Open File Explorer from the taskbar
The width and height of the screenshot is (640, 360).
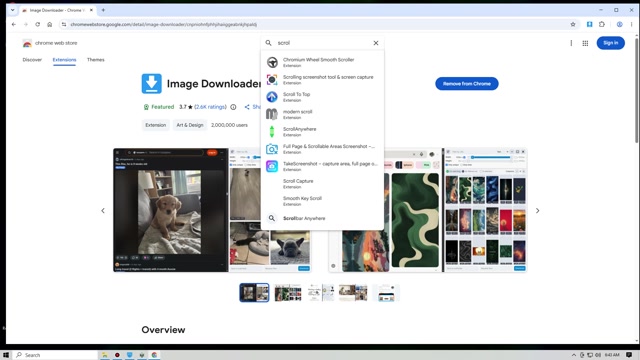[105, 355]
